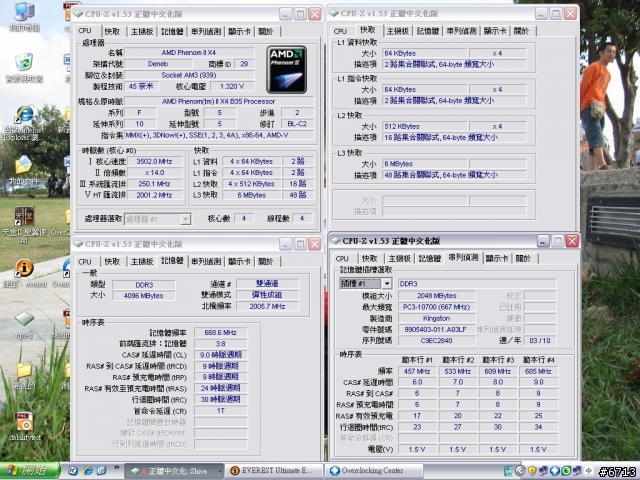The image size is (640, 480).
Task: Click the code name value 'Deneb'
Action: click(158, 64)
